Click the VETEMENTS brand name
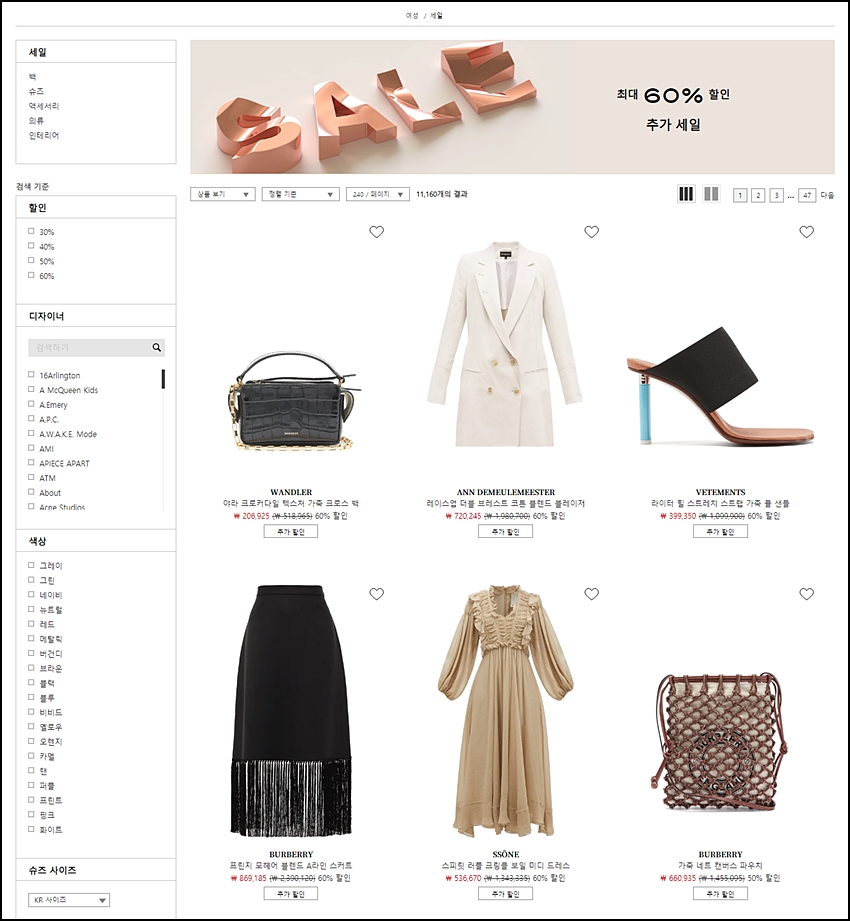 720,492
